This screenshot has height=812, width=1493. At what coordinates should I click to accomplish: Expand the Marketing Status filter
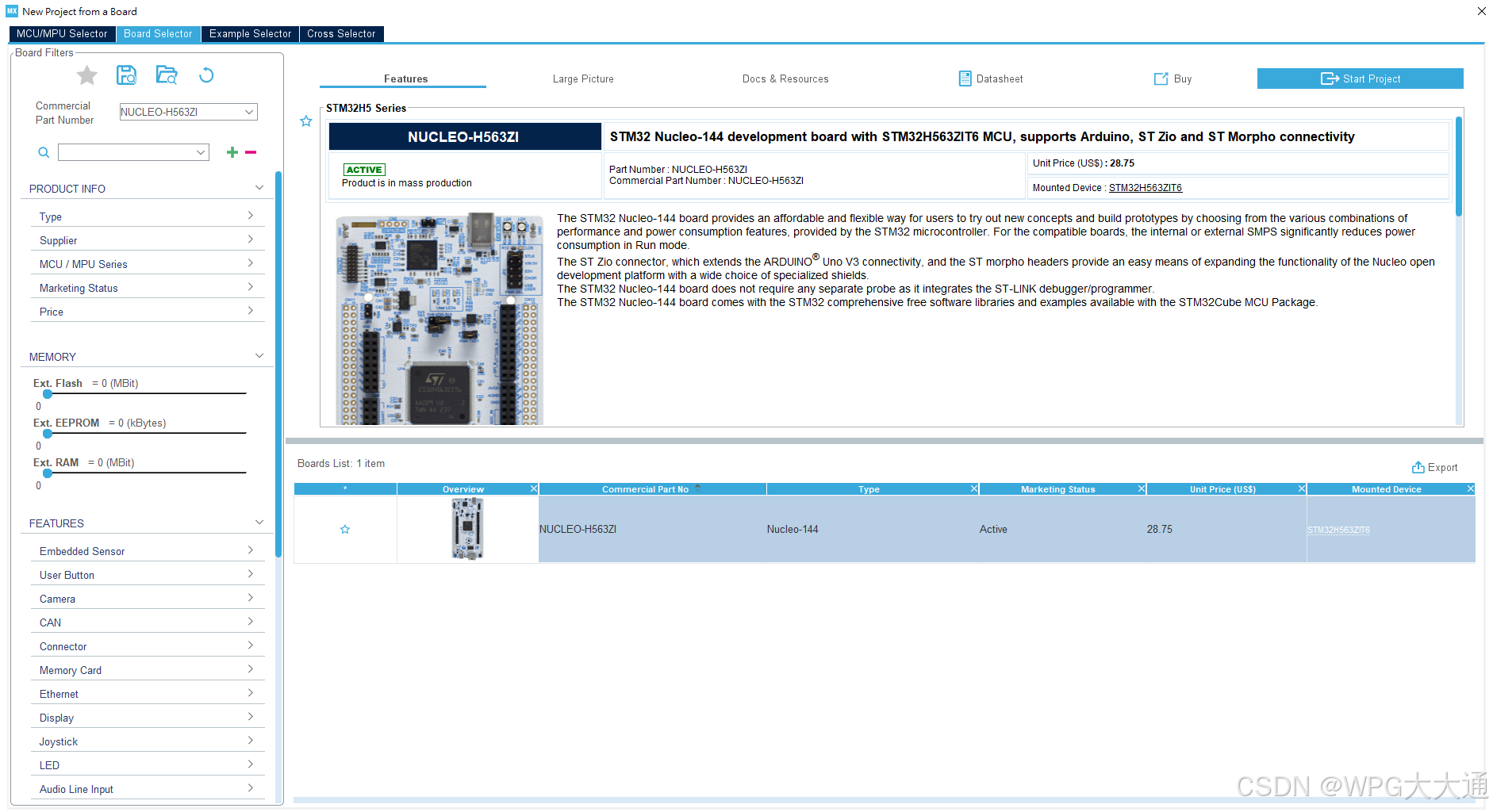click(x=251, y=287)
